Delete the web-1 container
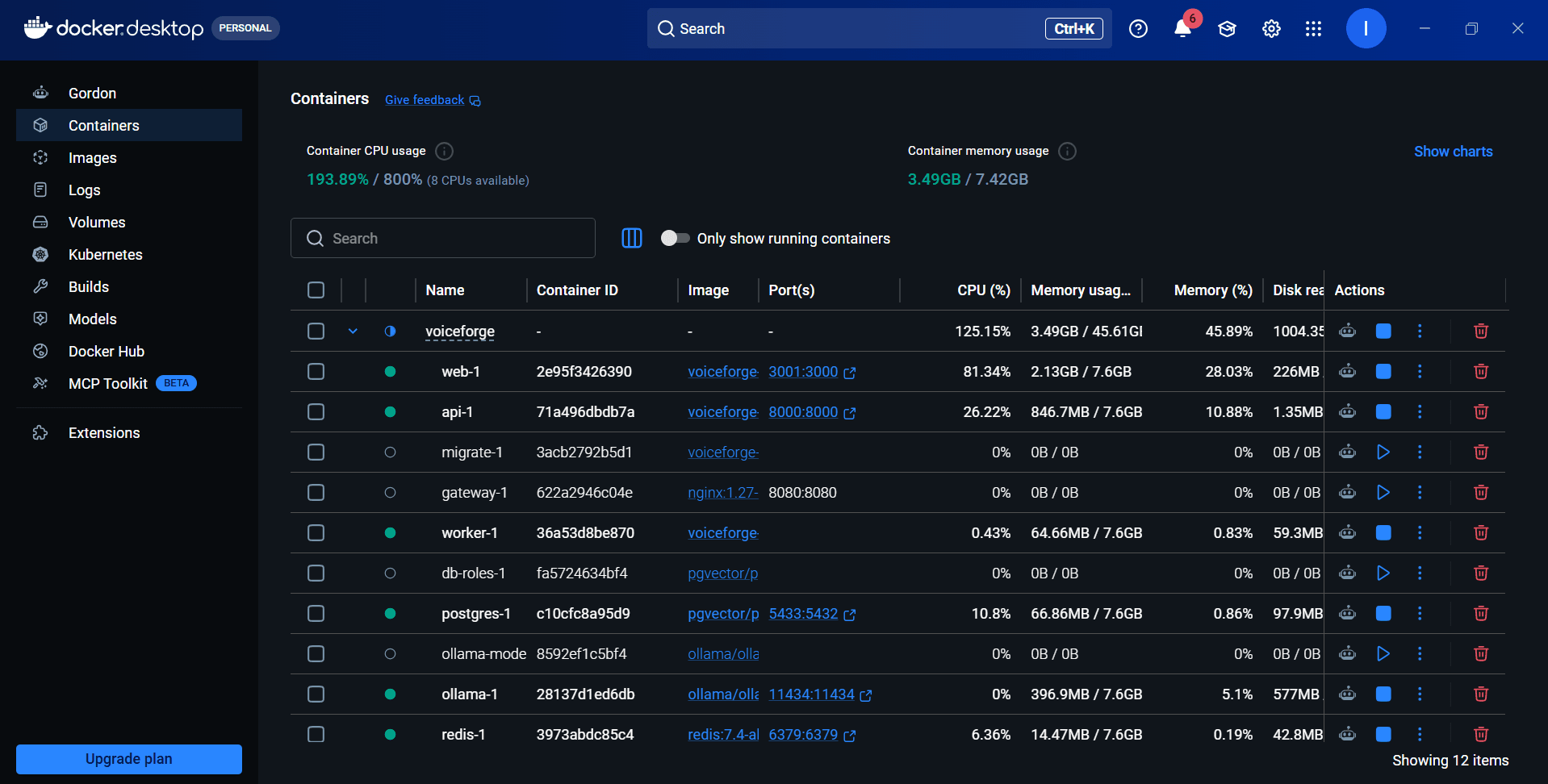 [x=1481, y=371]
